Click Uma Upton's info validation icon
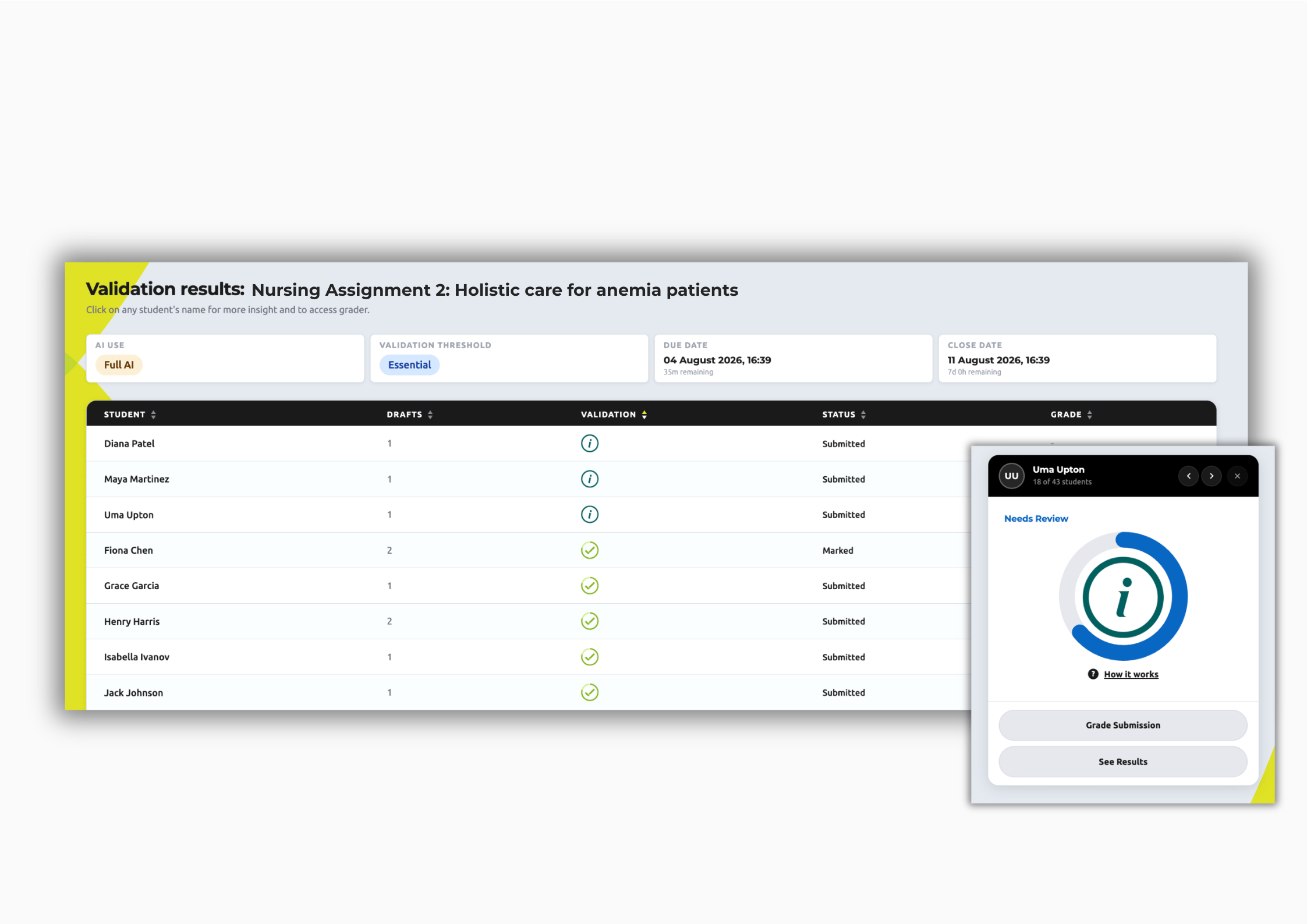This screenshot has width=1307, height=924. 589,514
